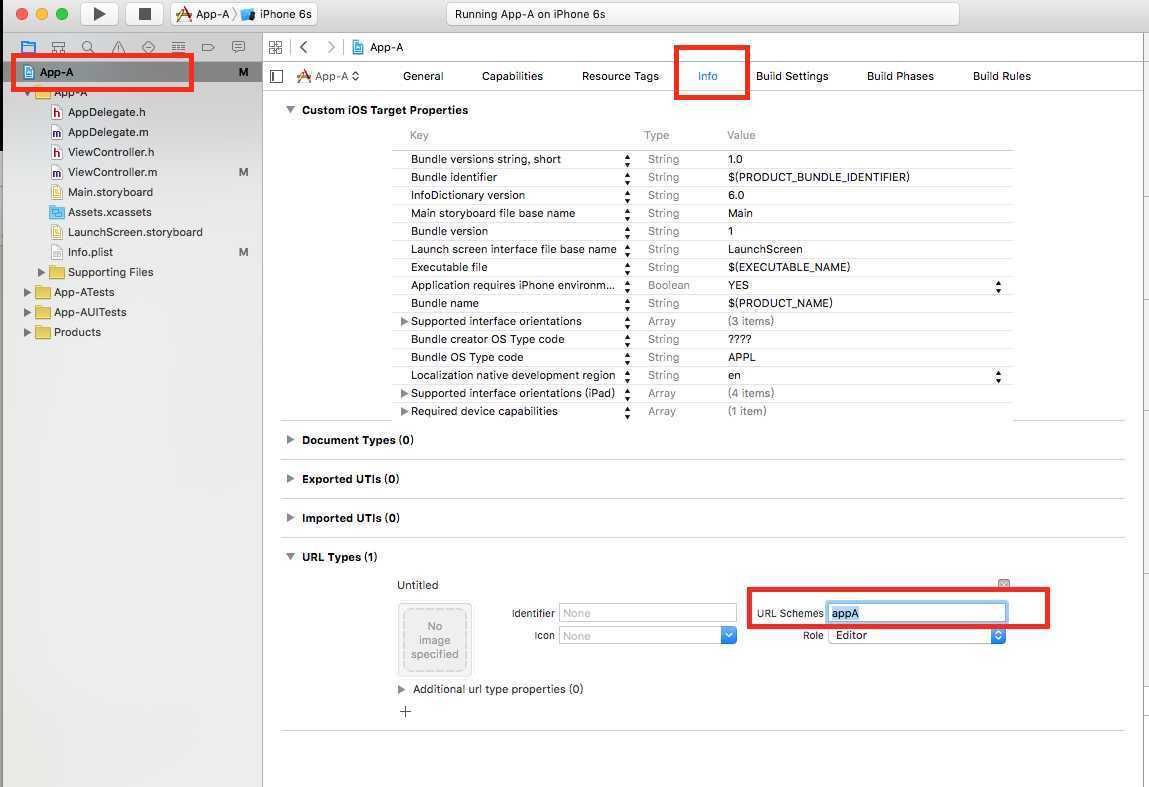Switch to the Resource Tags tab
Viewport: 1149px width, 787px height.
click(620, 76)
